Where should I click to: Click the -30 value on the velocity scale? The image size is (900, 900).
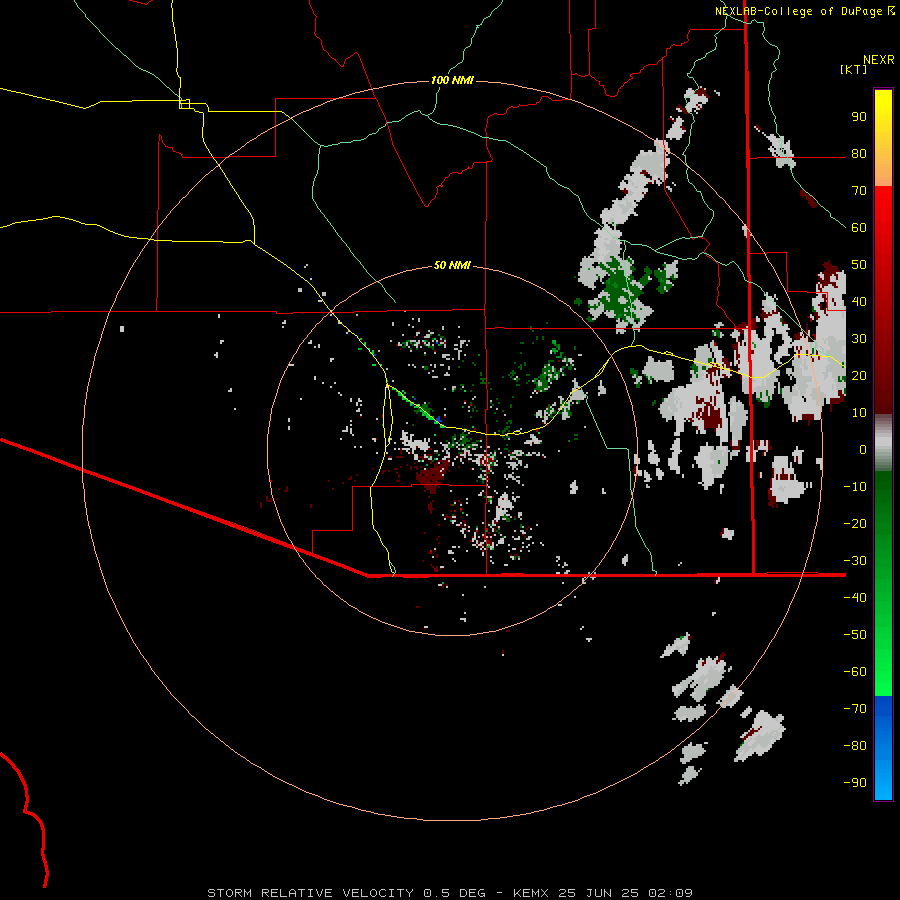855,561
